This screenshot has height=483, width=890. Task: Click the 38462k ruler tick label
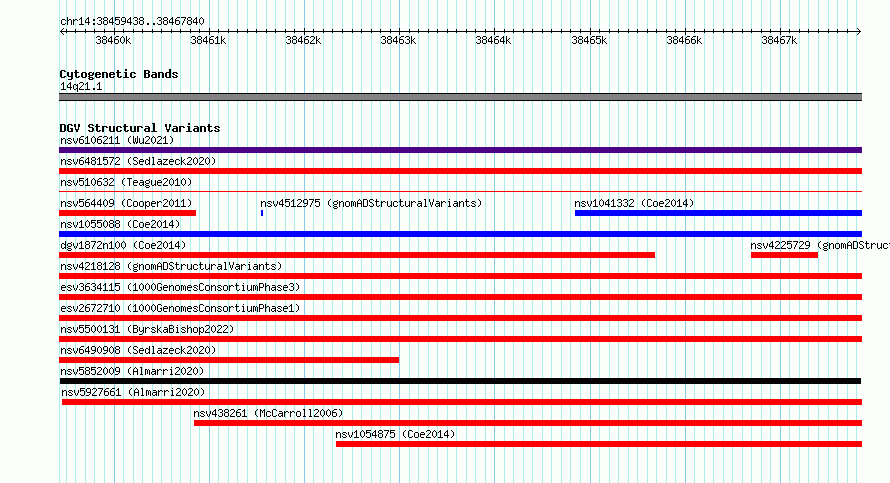pyautogui.click(x=303, y=40)
